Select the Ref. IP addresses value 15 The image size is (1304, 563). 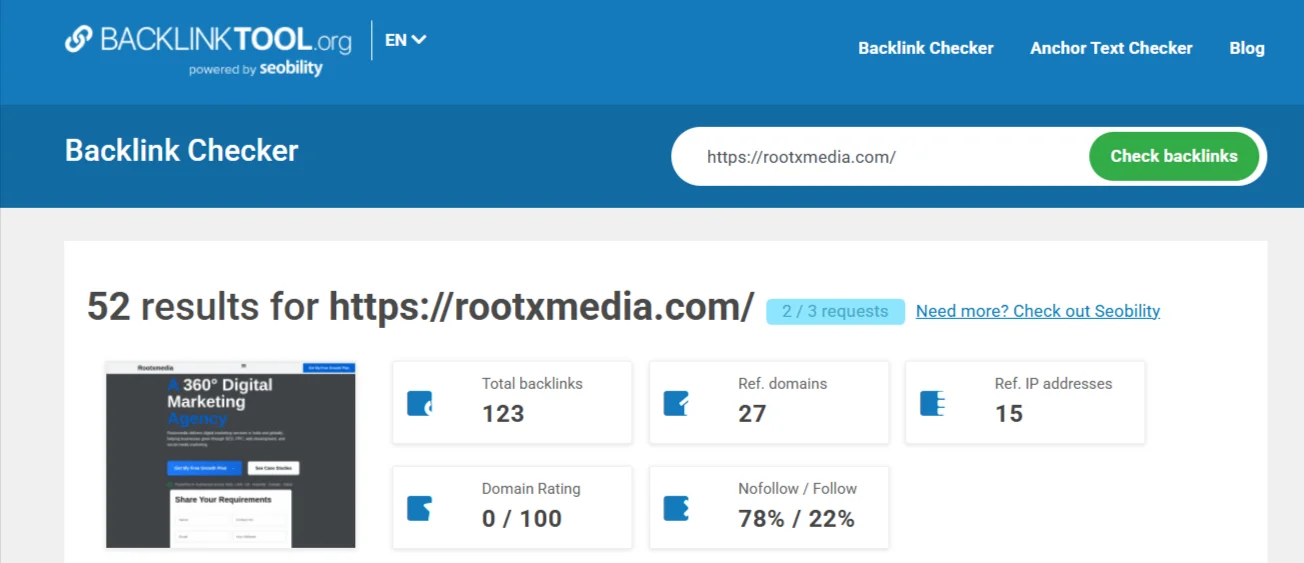point(1009,413)
